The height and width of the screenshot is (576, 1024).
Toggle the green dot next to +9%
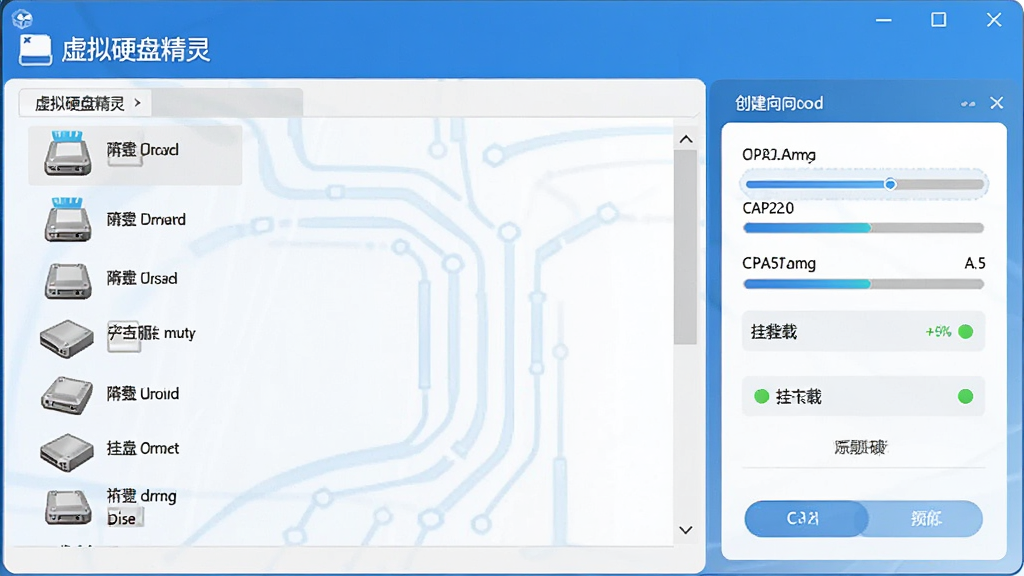[x=965, y=332]
